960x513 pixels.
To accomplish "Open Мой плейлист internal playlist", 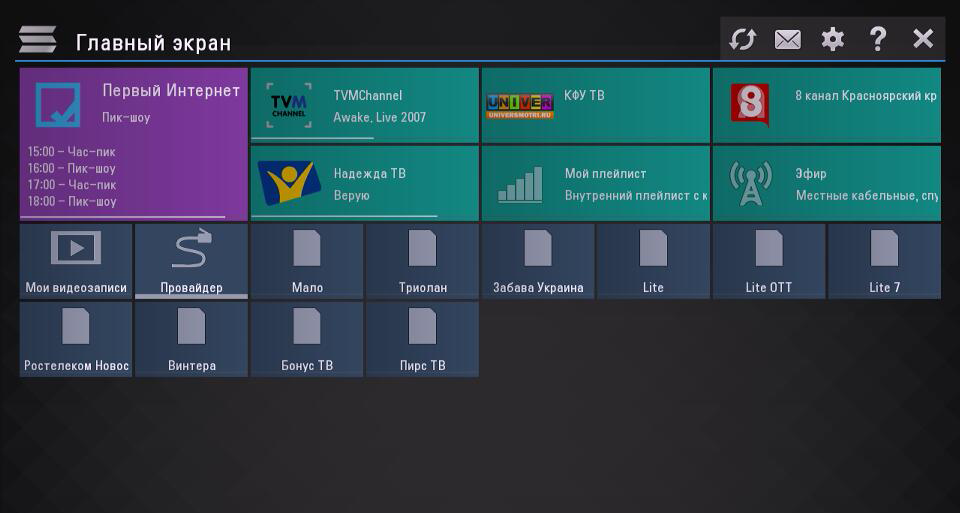I will coord(595,183).
